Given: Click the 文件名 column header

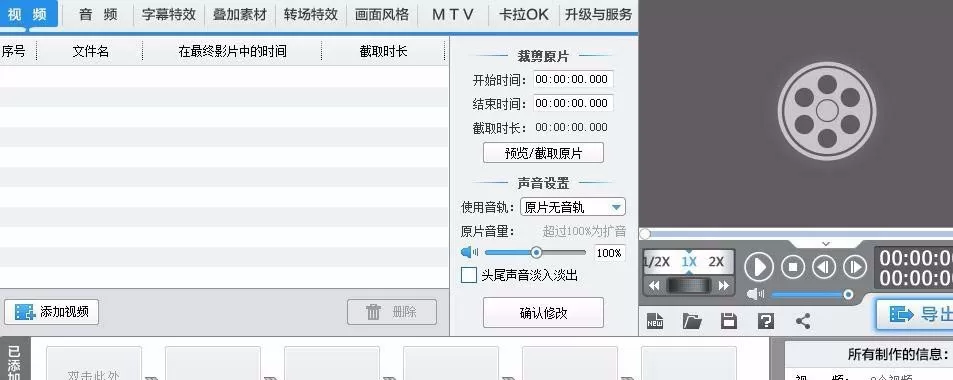Looking at the screenshot, I should [90, 51].
